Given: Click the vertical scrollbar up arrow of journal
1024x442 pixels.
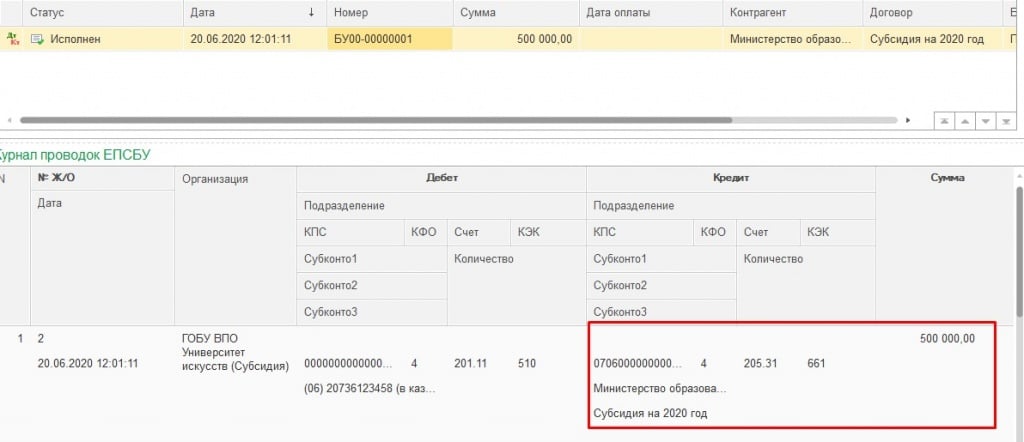Looking at the screenshot, I should pyautogui.click(x=1019, y=176).
